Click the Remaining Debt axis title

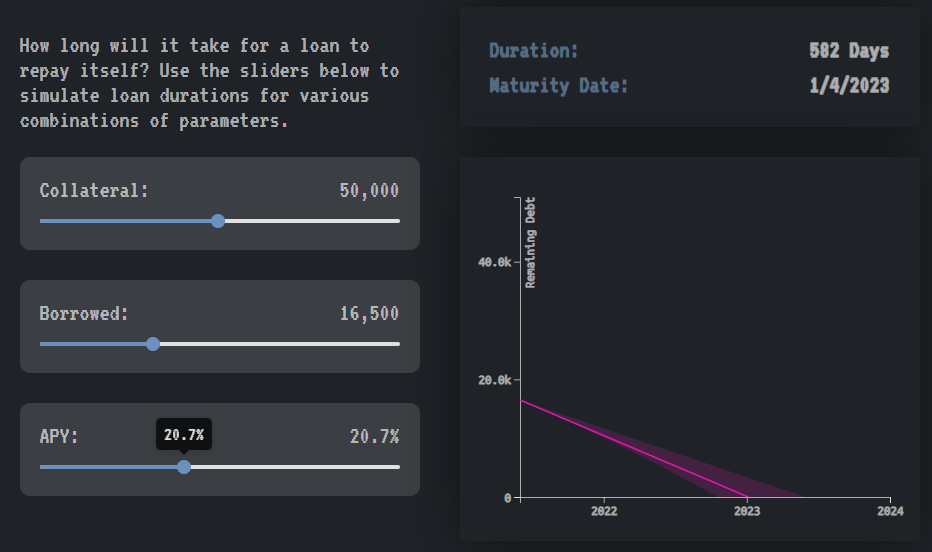[x=531, y=242]
